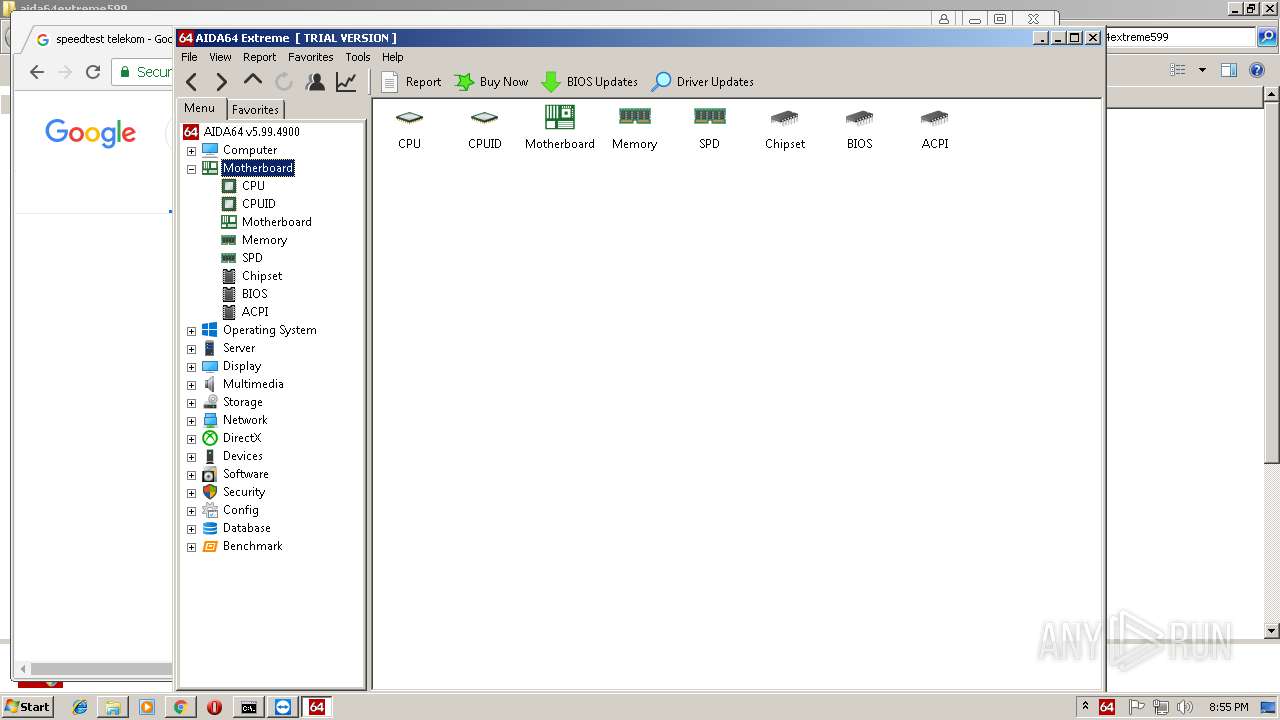Expand the Network tree node
The width and height of the screenshot is (1280, 720).
[191, 420]
